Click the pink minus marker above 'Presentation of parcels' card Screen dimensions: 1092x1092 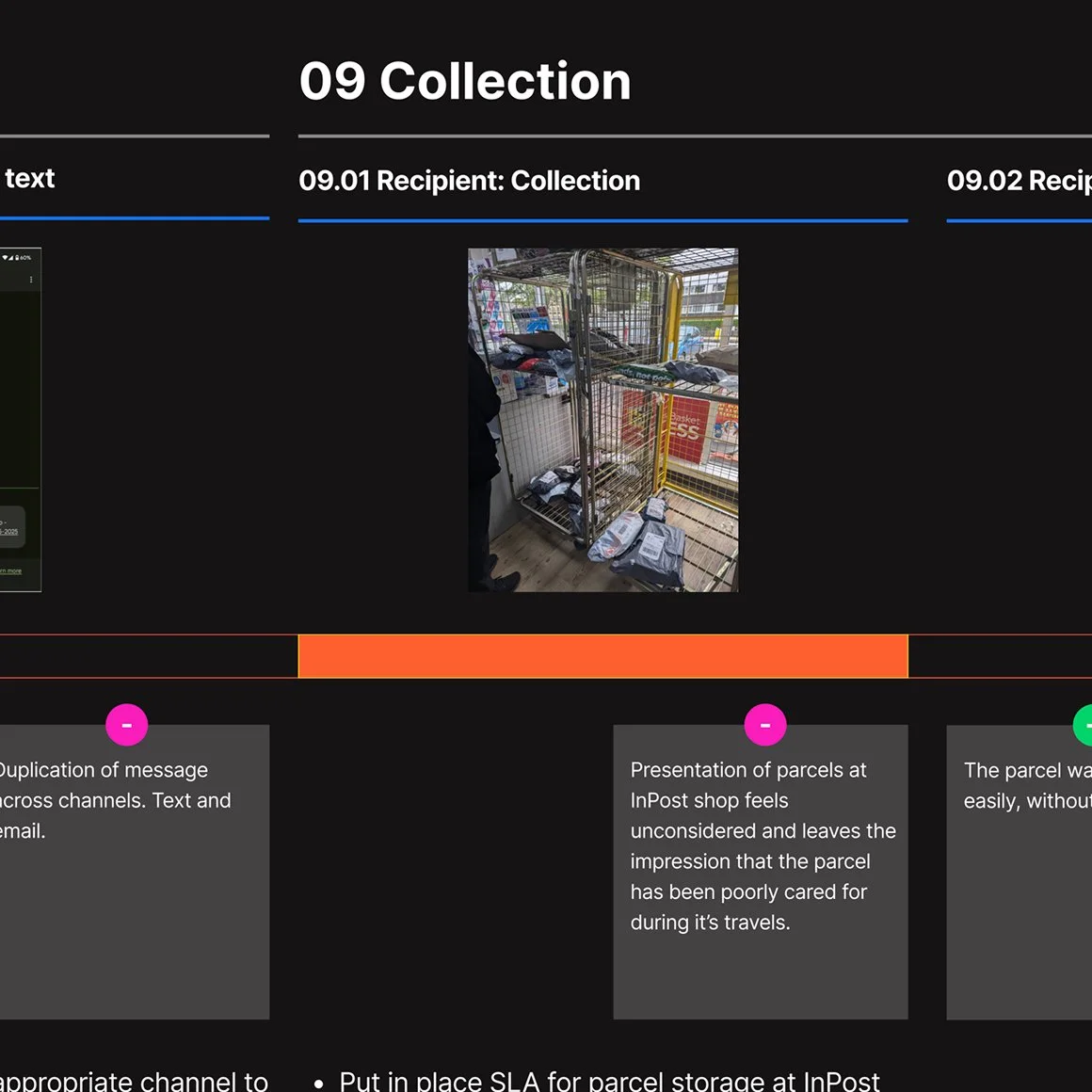coord(765,725)
